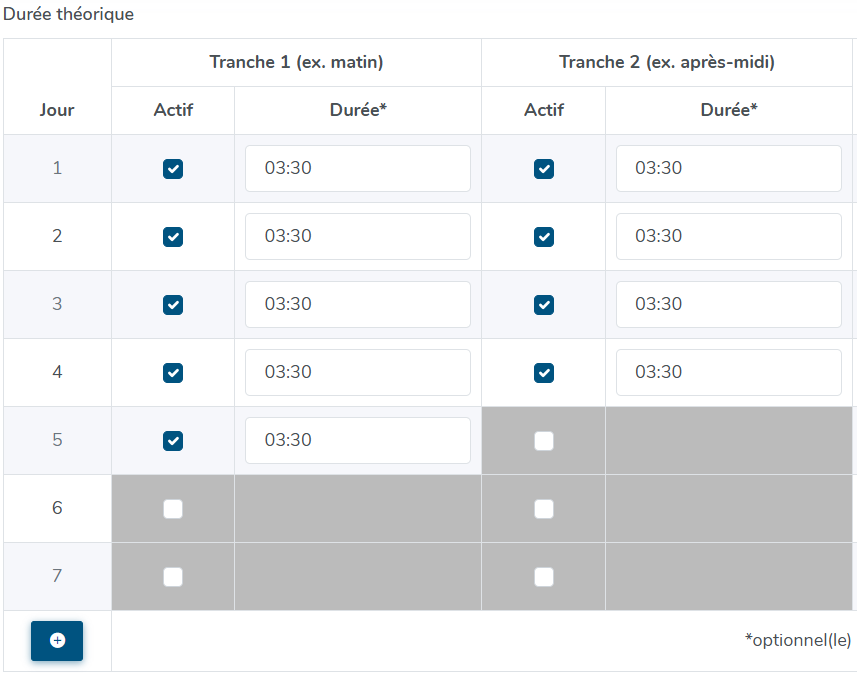The height and width of the screenshot is (673, 857).
Task: Toggle Tranche 2 Actif checkbox for day 2
Action: pos(544,237)
